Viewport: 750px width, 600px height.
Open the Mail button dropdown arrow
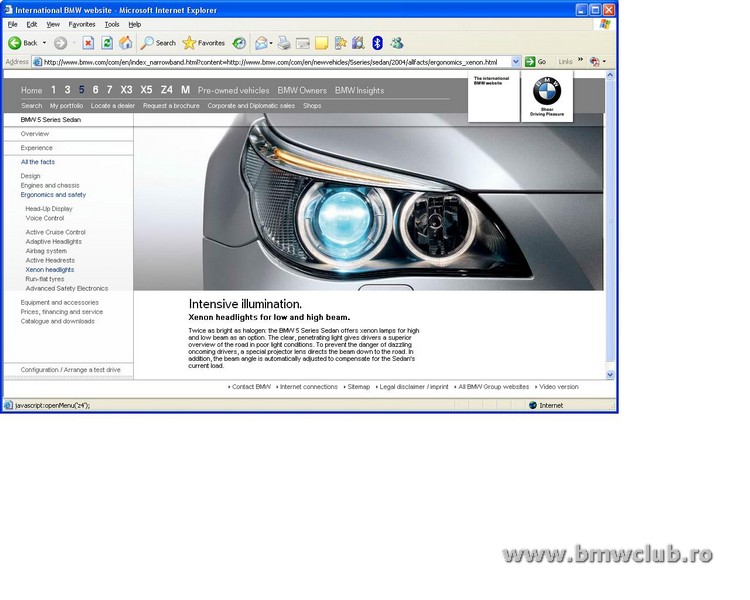[x=271, y=43]
